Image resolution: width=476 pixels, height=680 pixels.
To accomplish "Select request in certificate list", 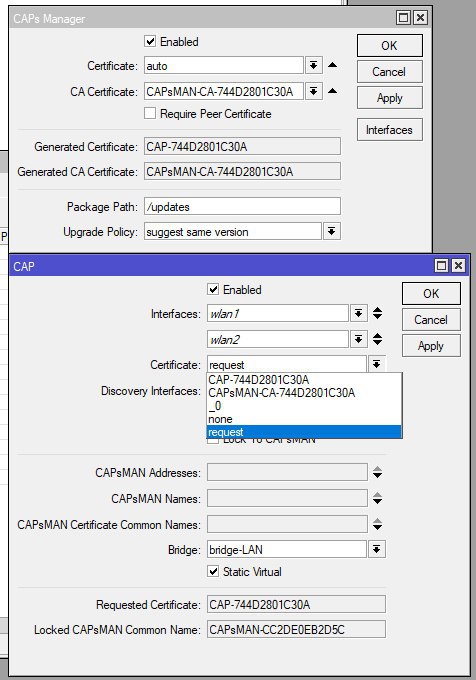I will point(304,432).
